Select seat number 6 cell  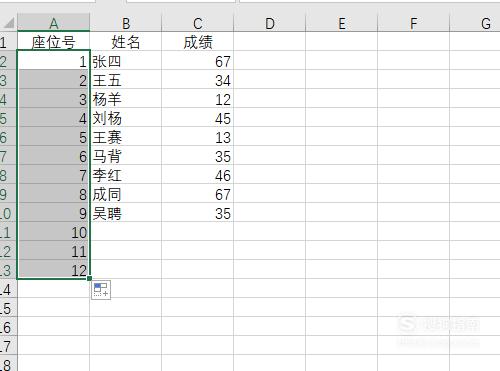click(x=53, y=155)
